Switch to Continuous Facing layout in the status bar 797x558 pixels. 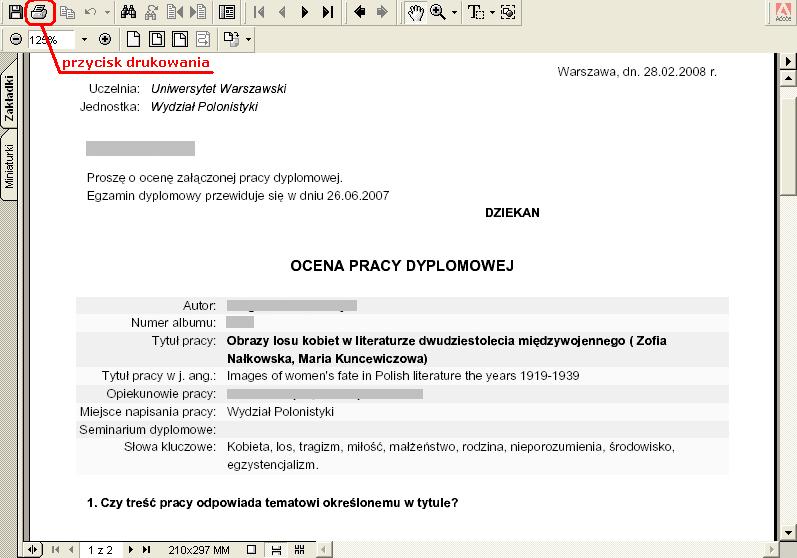pyautogui.click(x=299, y=549)
